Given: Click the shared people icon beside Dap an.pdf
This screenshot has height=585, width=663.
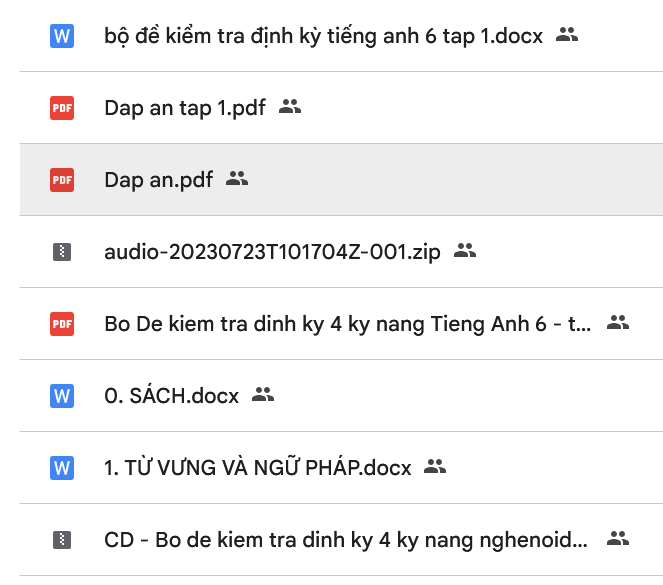Looking at the screenshot, I should [x=237, y=179].
